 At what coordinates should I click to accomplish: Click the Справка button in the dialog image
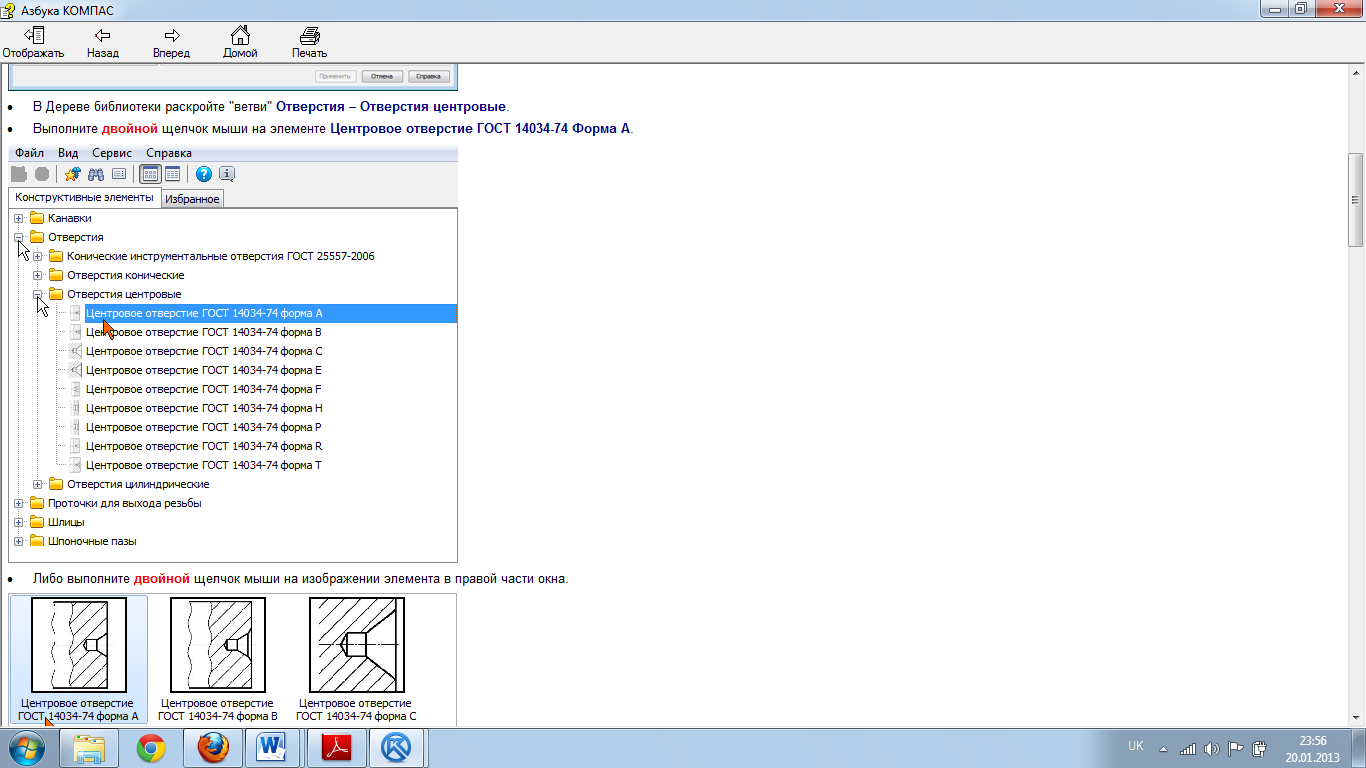428,76
